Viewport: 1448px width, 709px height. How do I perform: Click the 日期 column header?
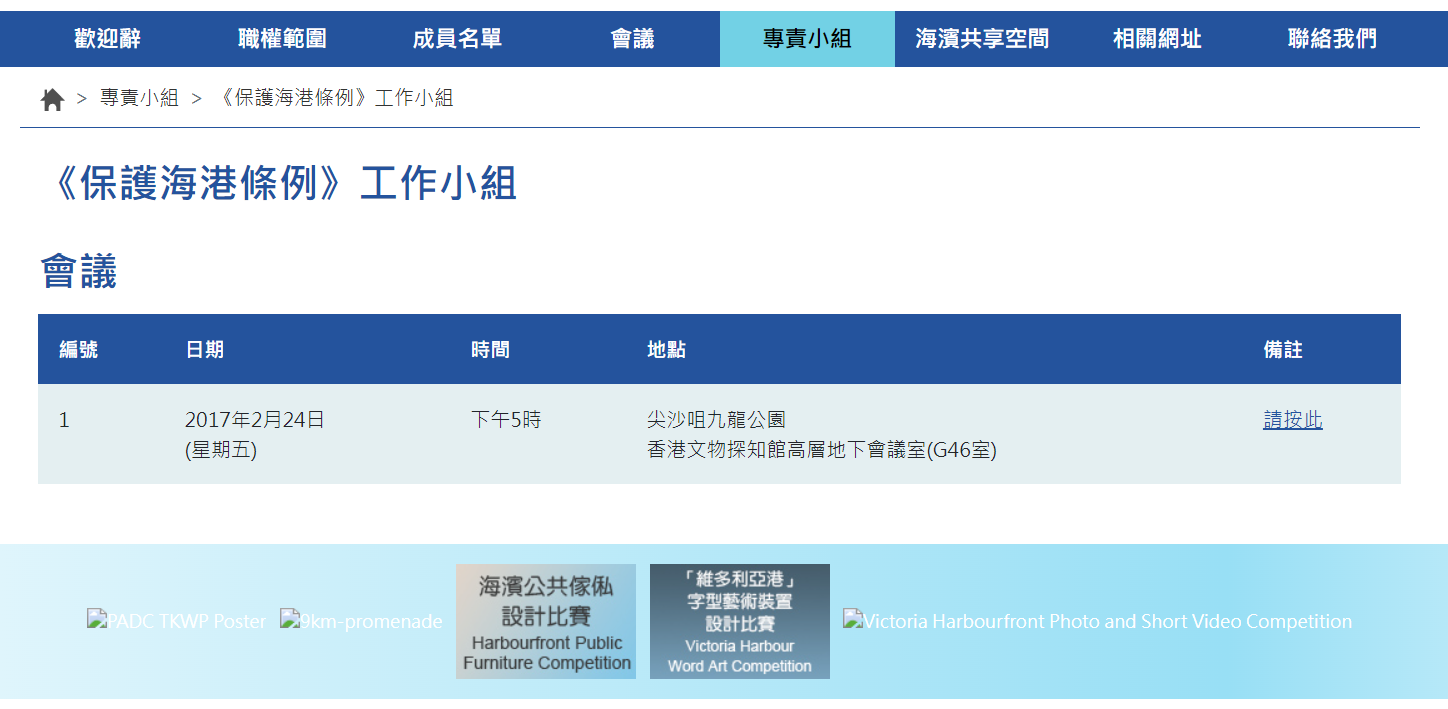[x=204, y=350]
